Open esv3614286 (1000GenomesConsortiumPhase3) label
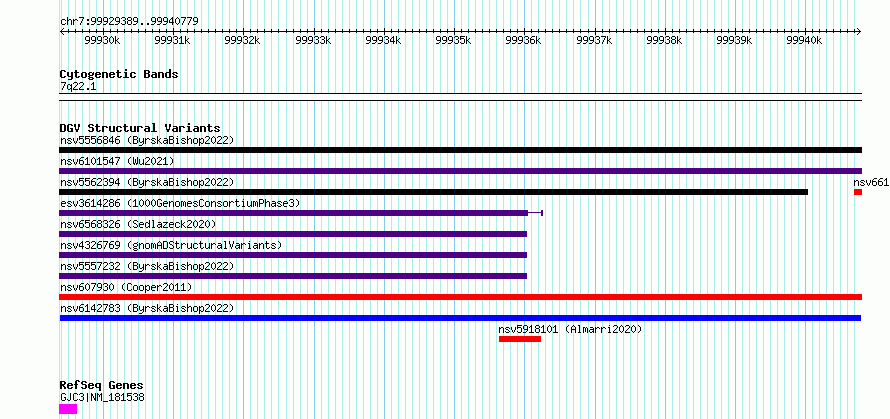 coord(180,203)
